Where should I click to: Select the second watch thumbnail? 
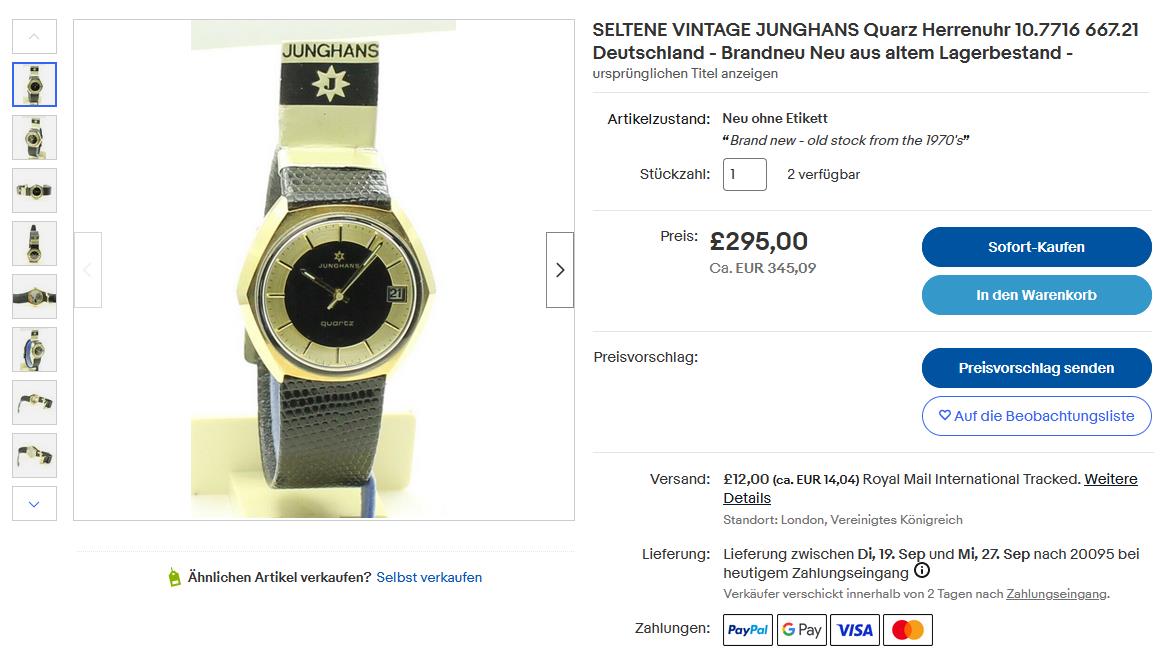click(34, 137)
